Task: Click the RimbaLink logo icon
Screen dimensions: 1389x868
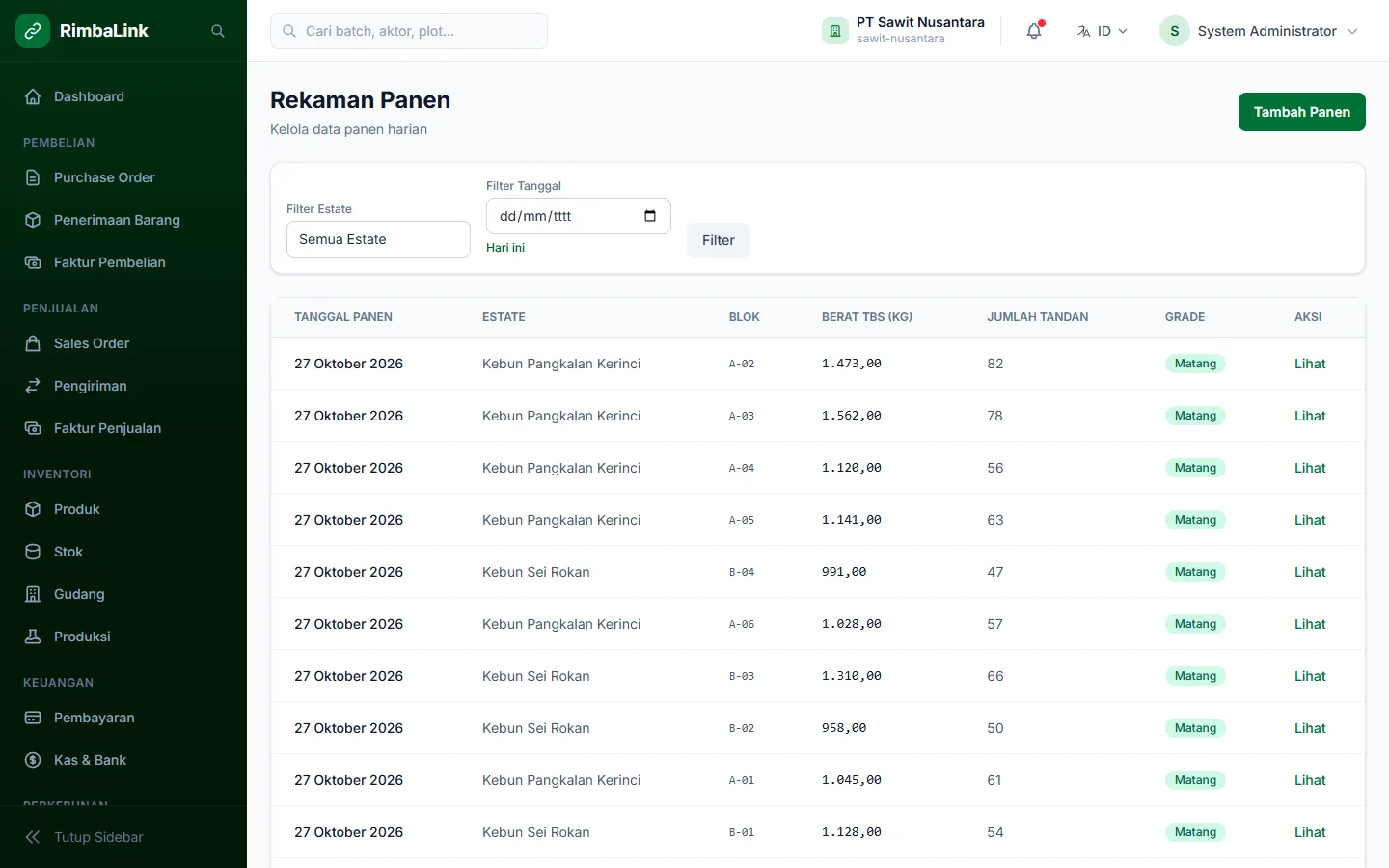Action: tap(33, 31)
